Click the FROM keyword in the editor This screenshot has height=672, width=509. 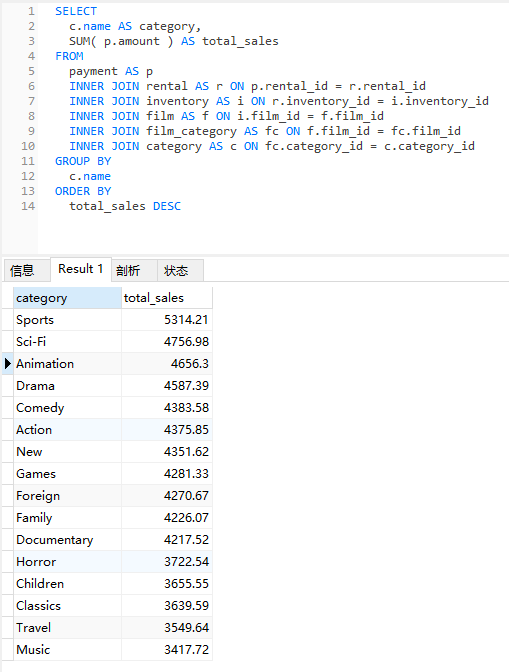[69, 56]
